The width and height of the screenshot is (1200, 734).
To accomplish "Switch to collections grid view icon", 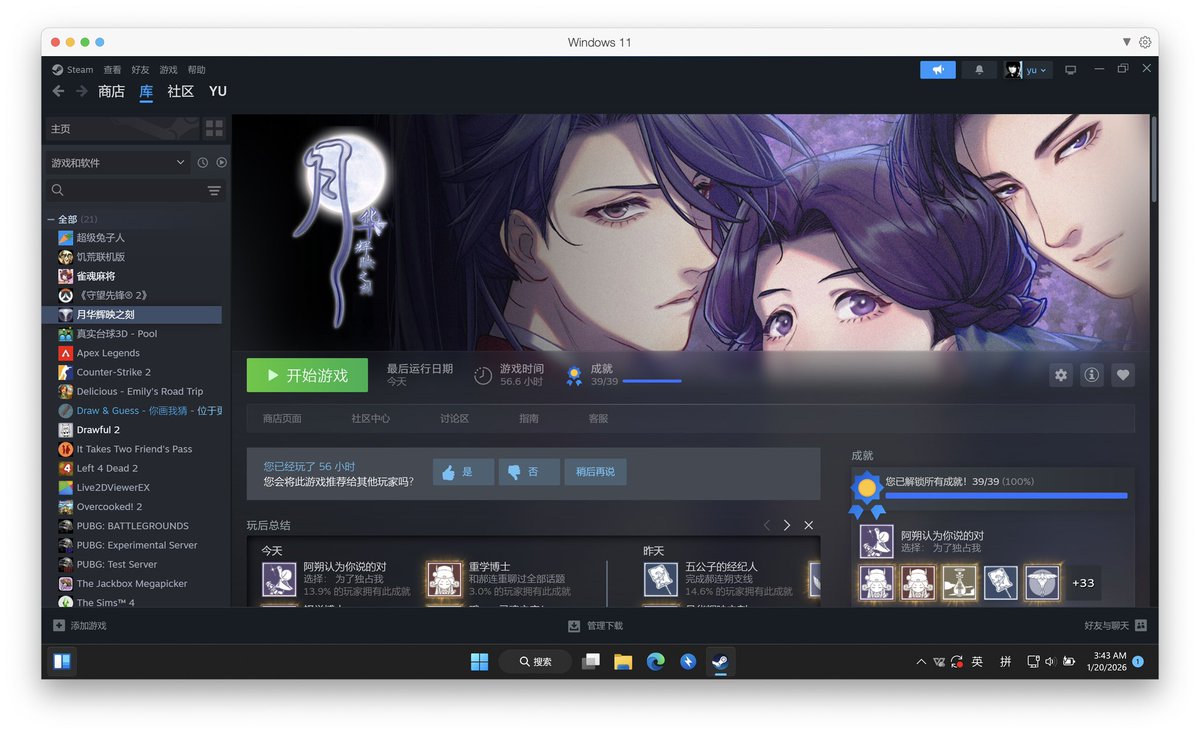I will (x=214, y=129).
